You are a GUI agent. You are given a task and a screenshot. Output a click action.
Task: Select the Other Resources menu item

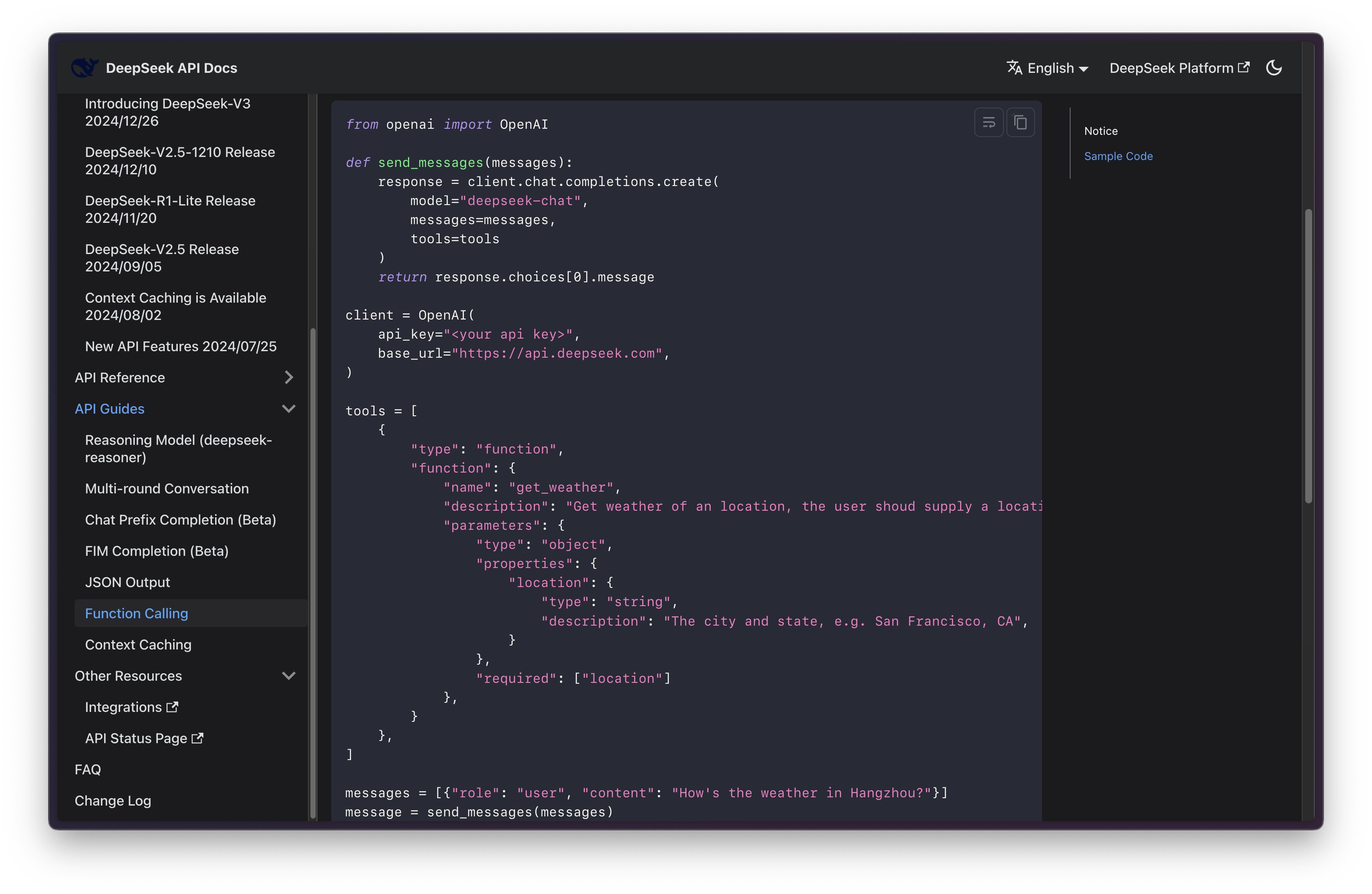pyautogui.click(x=128, y=675)
